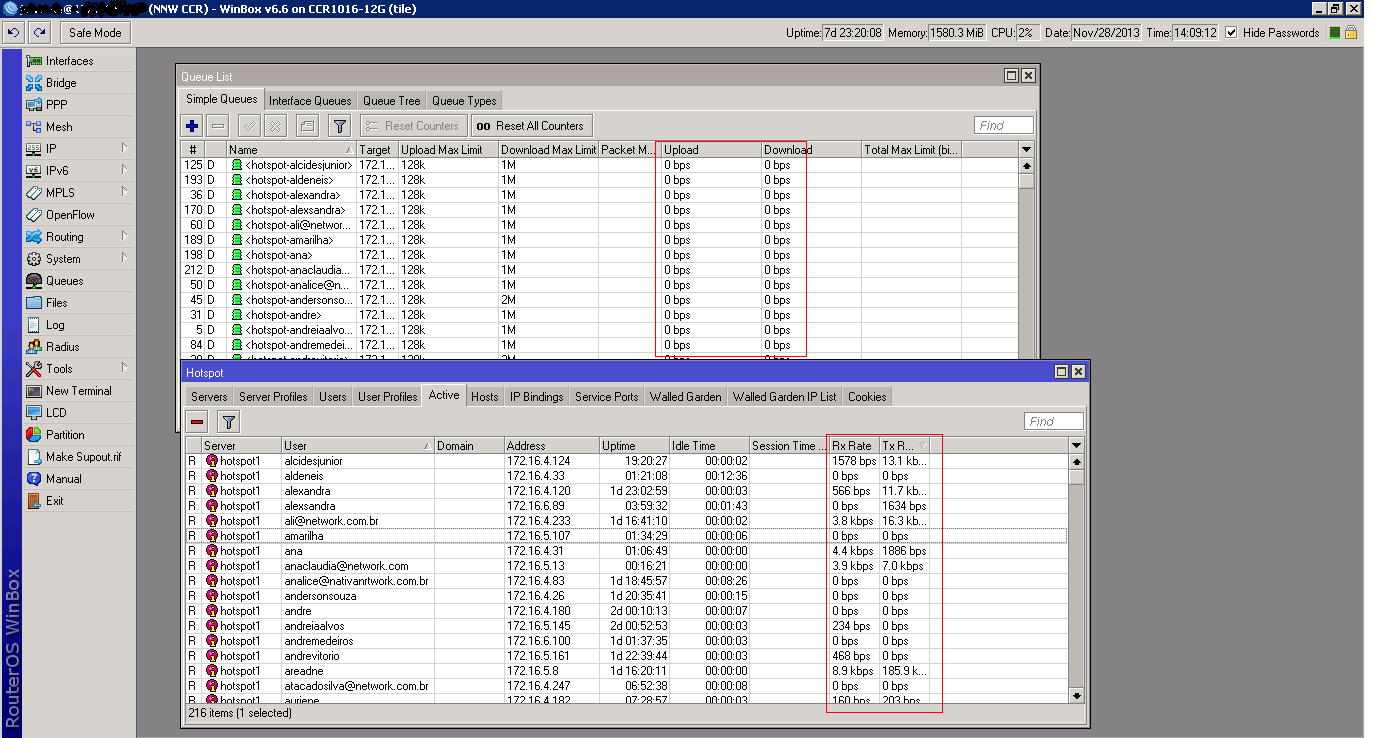Switch to the Queue Tree tab
The image size is (1373, 738).
pyautogui.click(x=391, y=101)
